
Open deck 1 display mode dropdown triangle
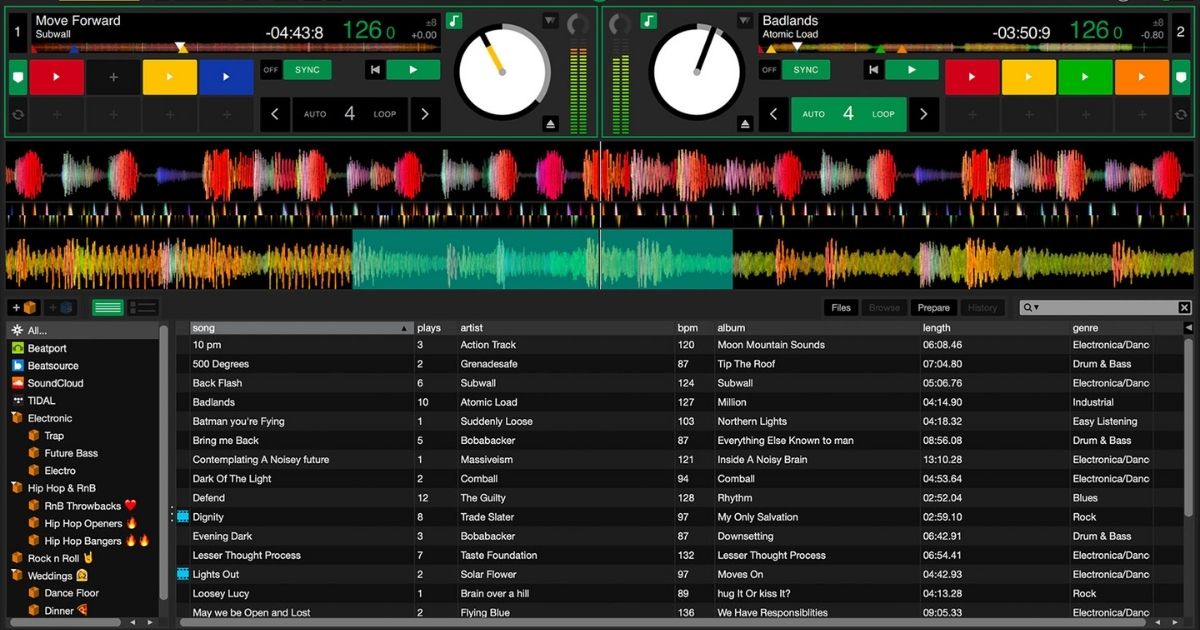[x=549, y=20]
